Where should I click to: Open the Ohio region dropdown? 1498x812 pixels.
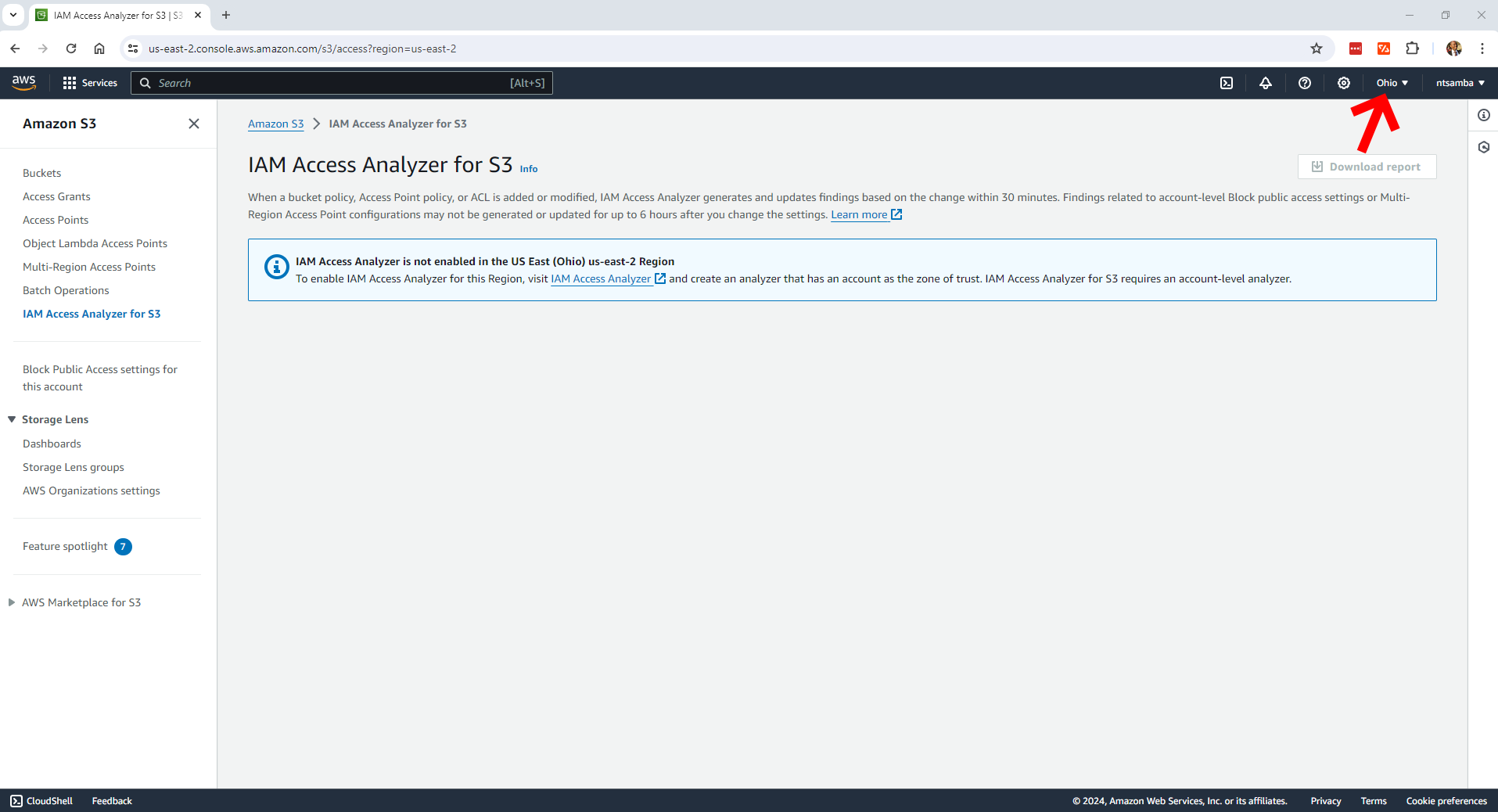coord(1392,83)
